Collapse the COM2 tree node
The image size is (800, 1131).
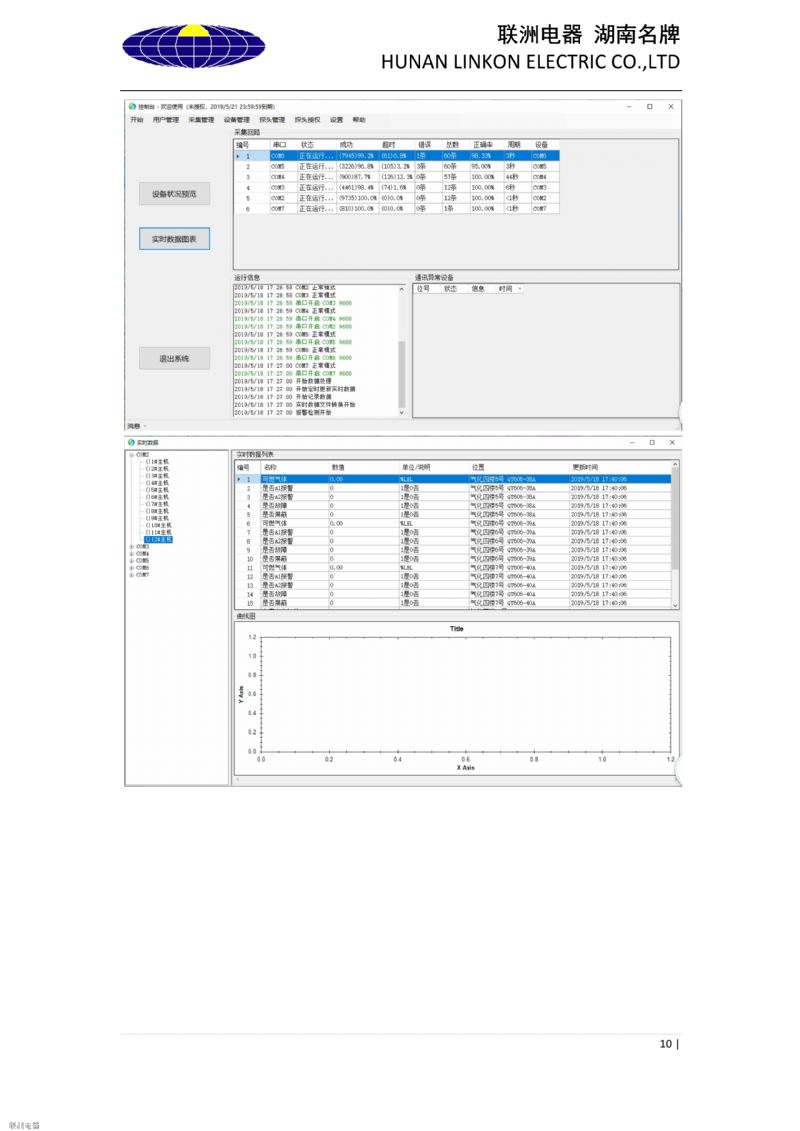tap(131, 454)
